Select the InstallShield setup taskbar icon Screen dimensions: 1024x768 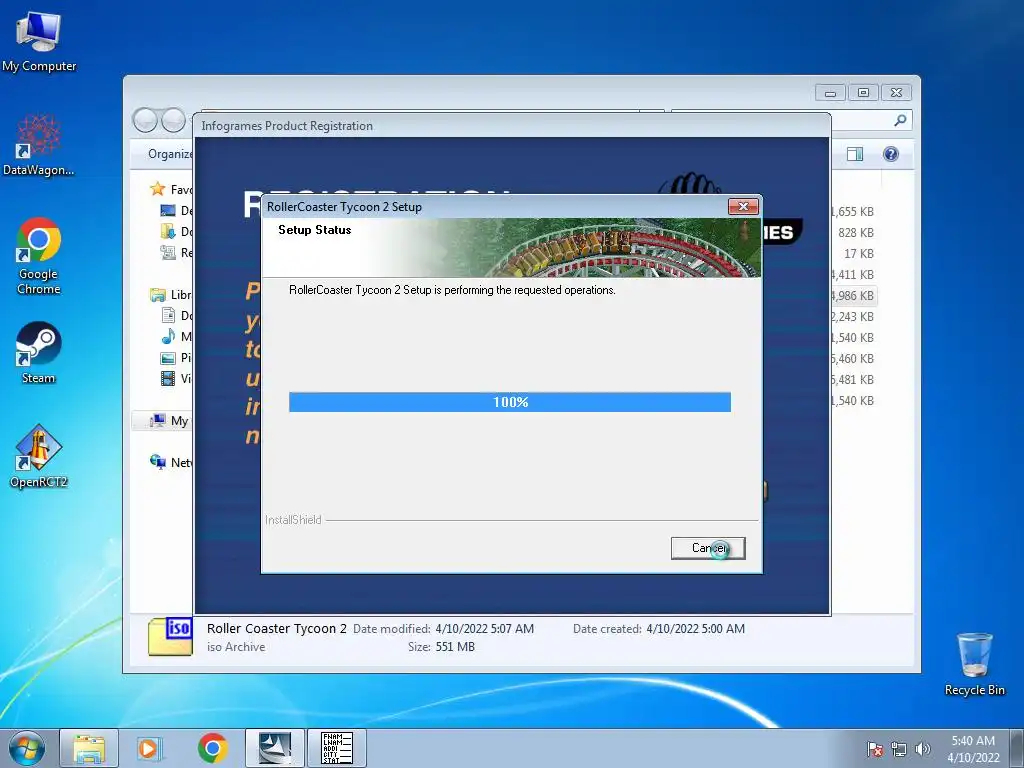275,748
